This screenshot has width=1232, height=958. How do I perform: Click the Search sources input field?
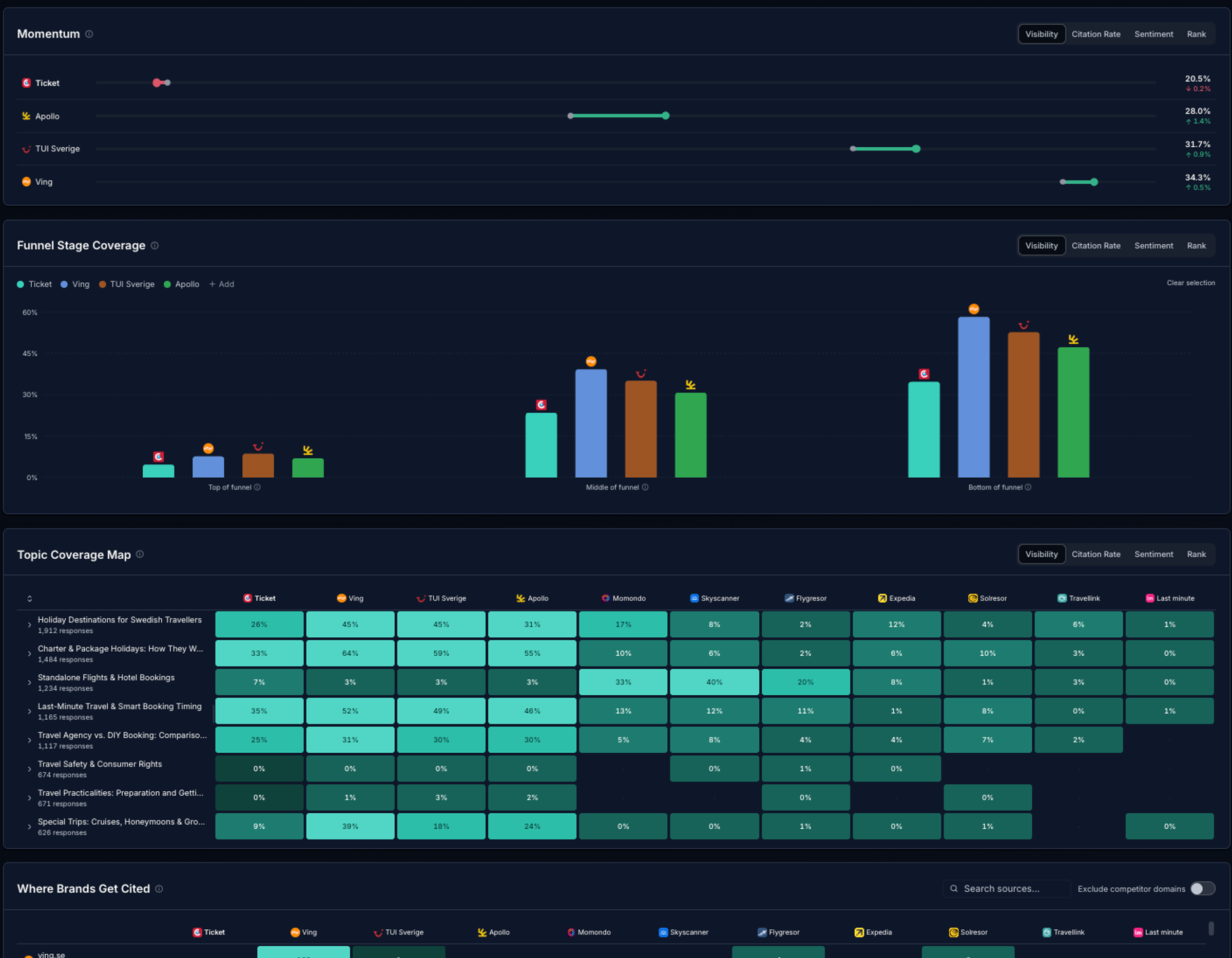point(1007,889)
